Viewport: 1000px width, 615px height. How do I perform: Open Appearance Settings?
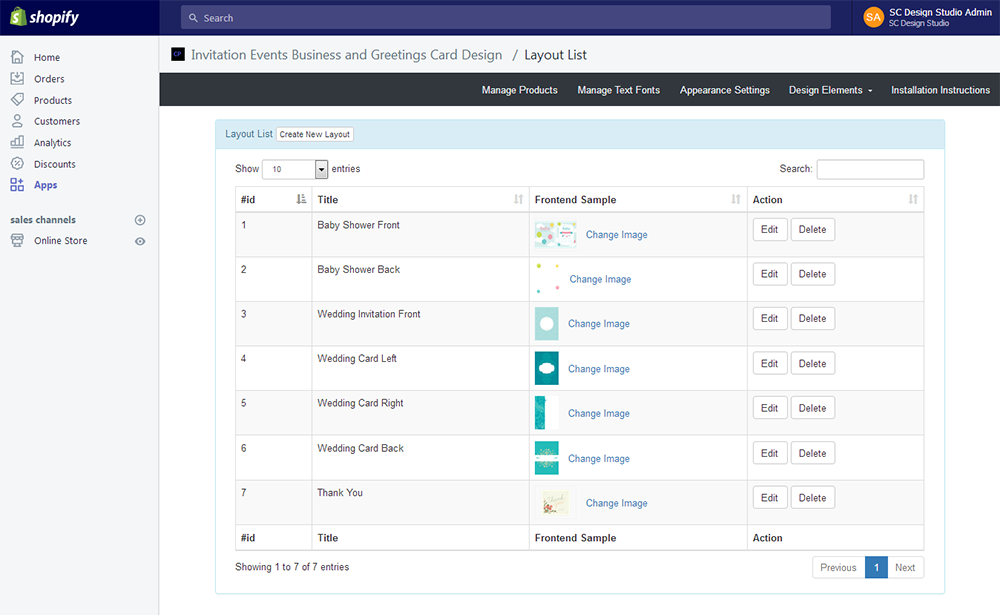click(724, 90)
